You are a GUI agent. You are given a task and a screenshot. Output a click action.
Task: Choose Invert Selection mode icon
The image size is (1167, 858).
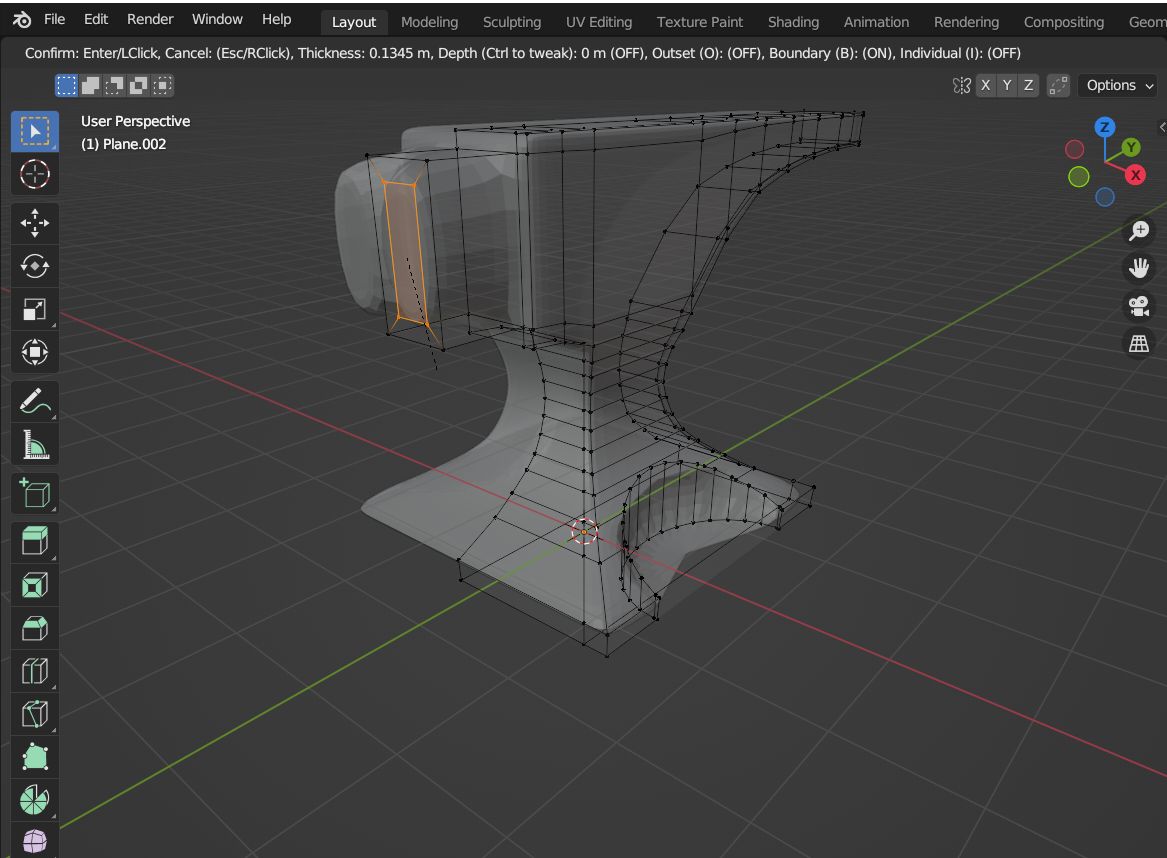[138, 86]
